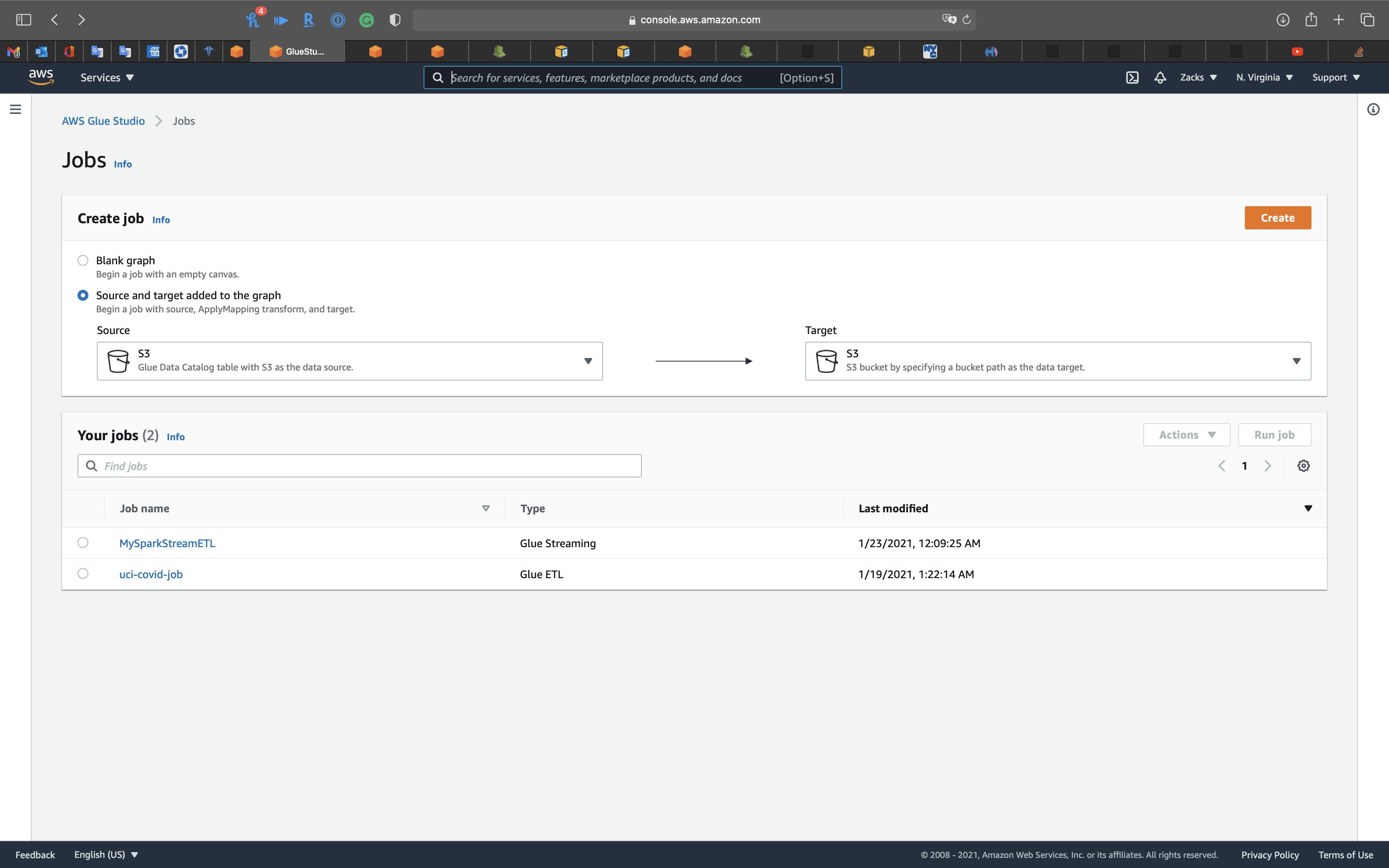Select the MySparkStreamETL job radio button

(x=83, y=542)
